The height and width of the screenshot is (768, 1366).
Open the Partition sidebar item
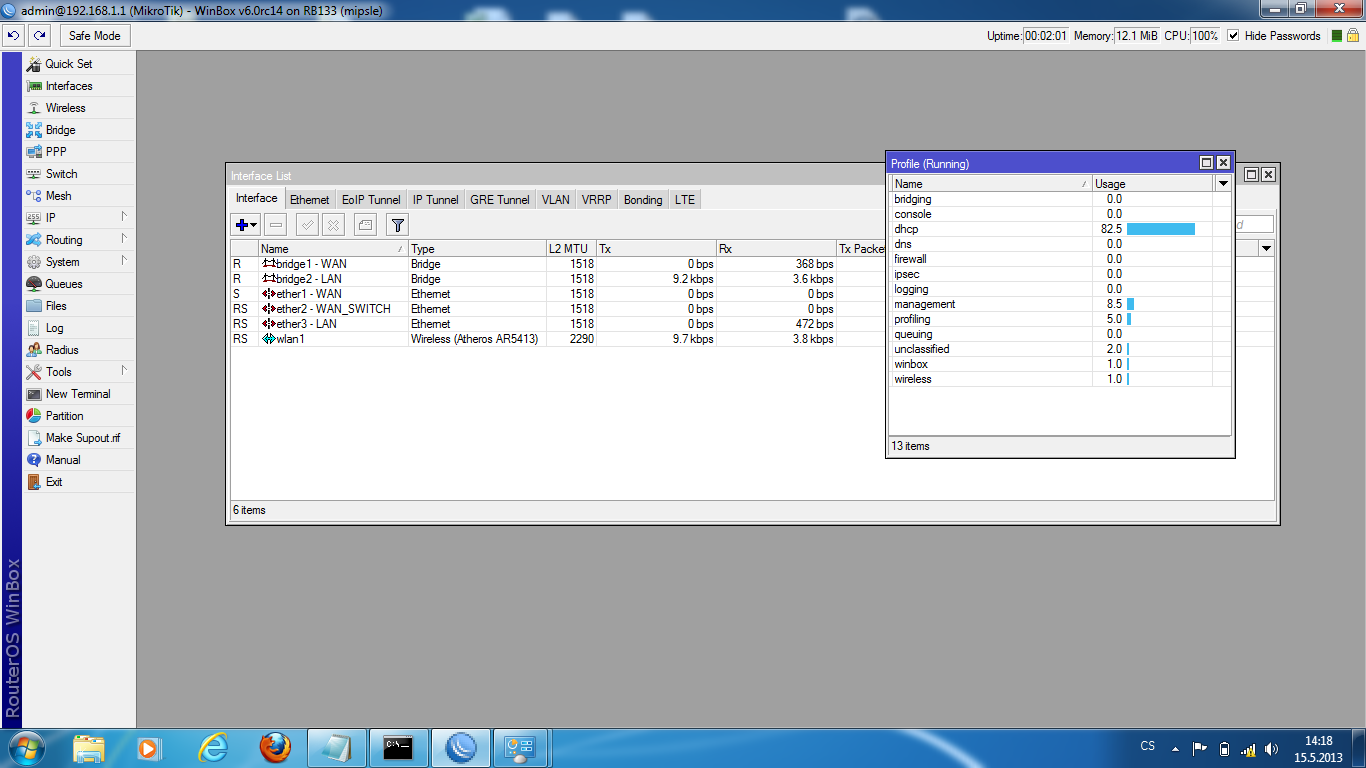79,416
